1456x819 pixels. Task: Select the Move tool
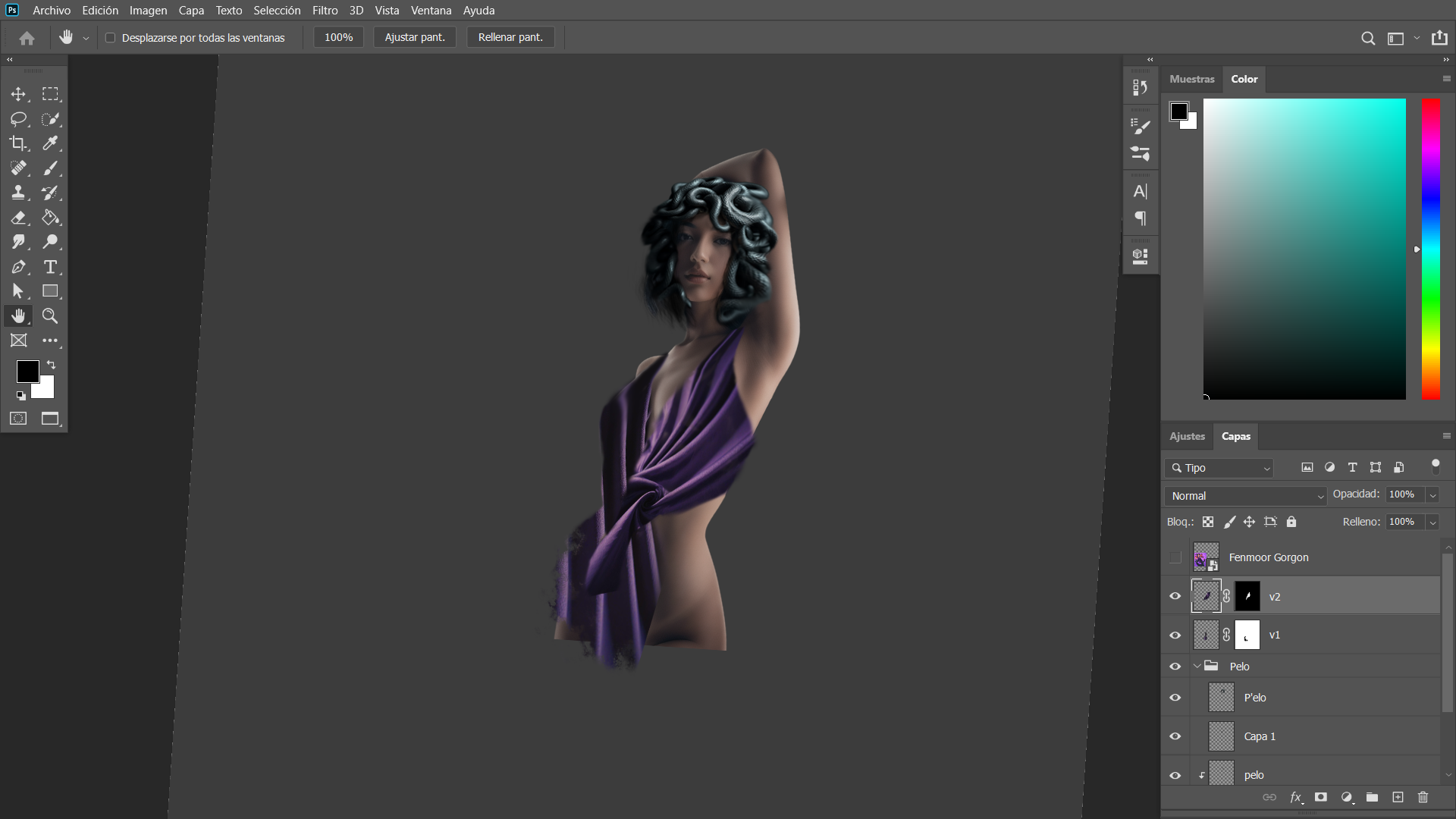[x=18, y=94]
